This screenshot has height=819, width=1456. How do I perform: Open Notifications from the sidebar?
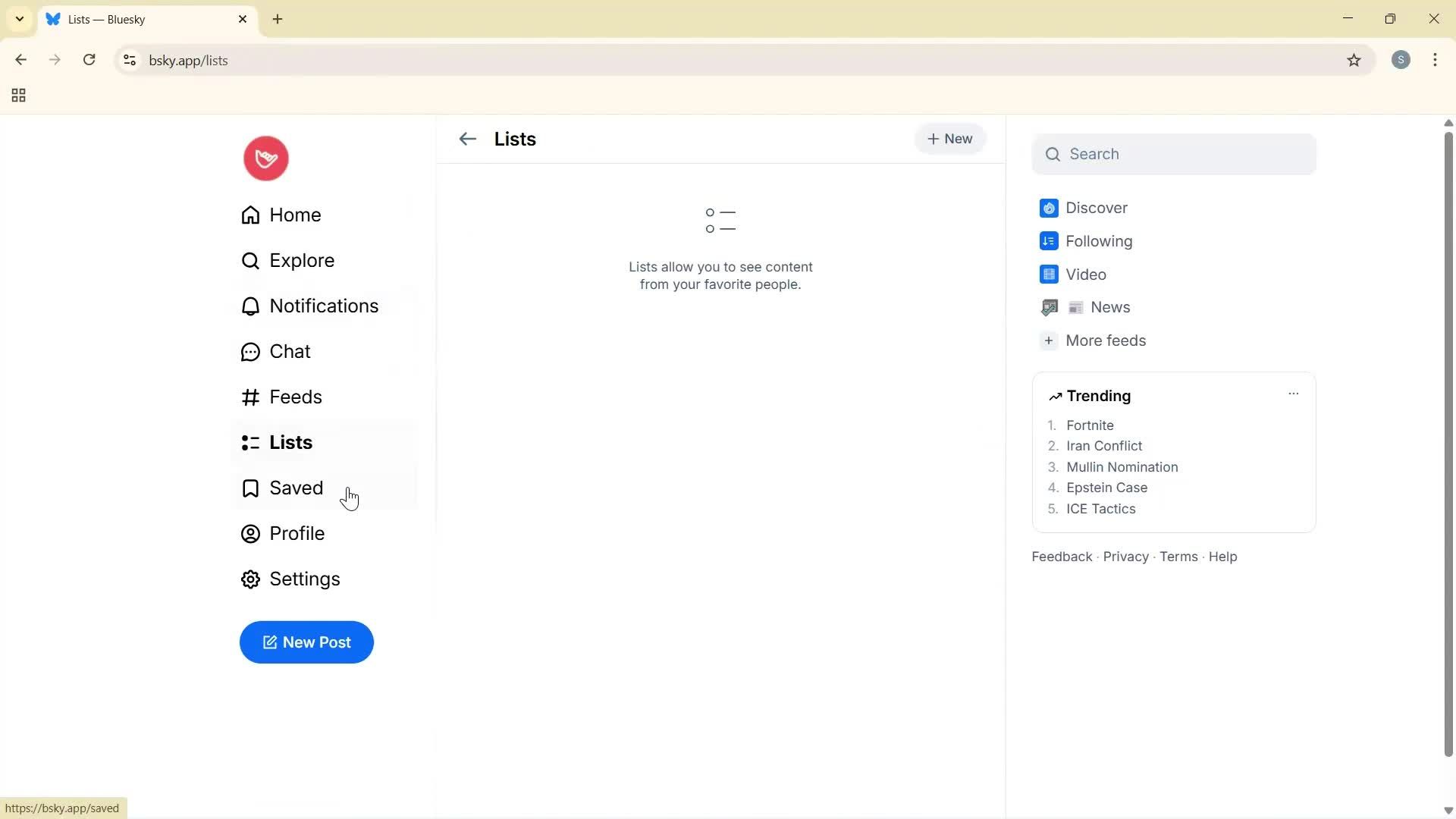(x=324, y=306)
